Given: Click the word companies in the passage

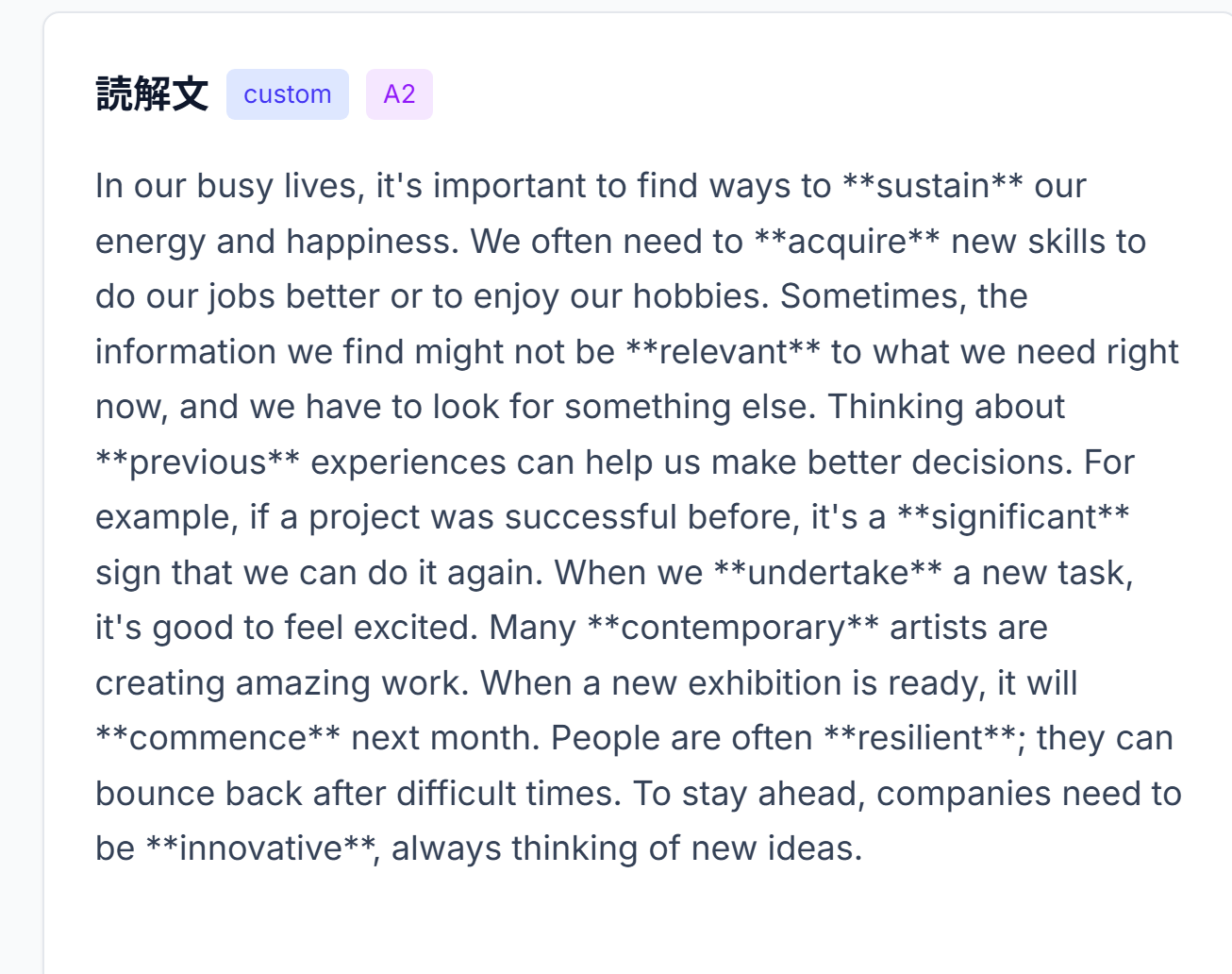Looking at the screenshot, I should [950, 794].
